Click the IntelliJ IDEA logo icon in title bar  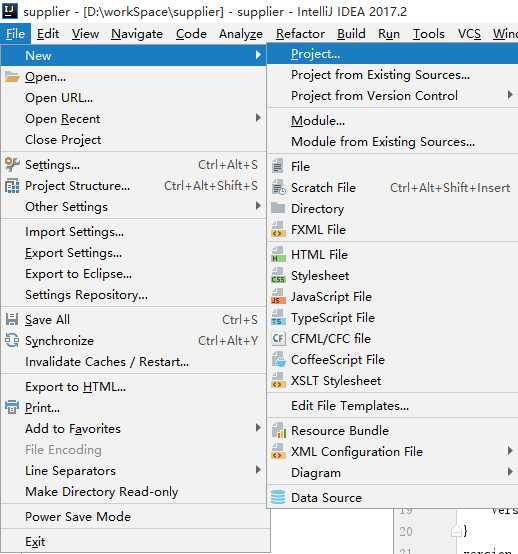pyautogui.click(x=10, y=10)
